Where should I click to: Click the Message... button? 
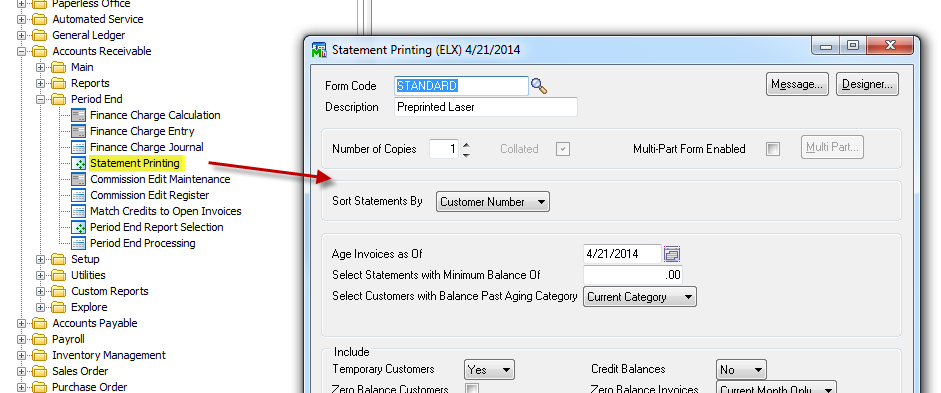click(x=797, y=84)
